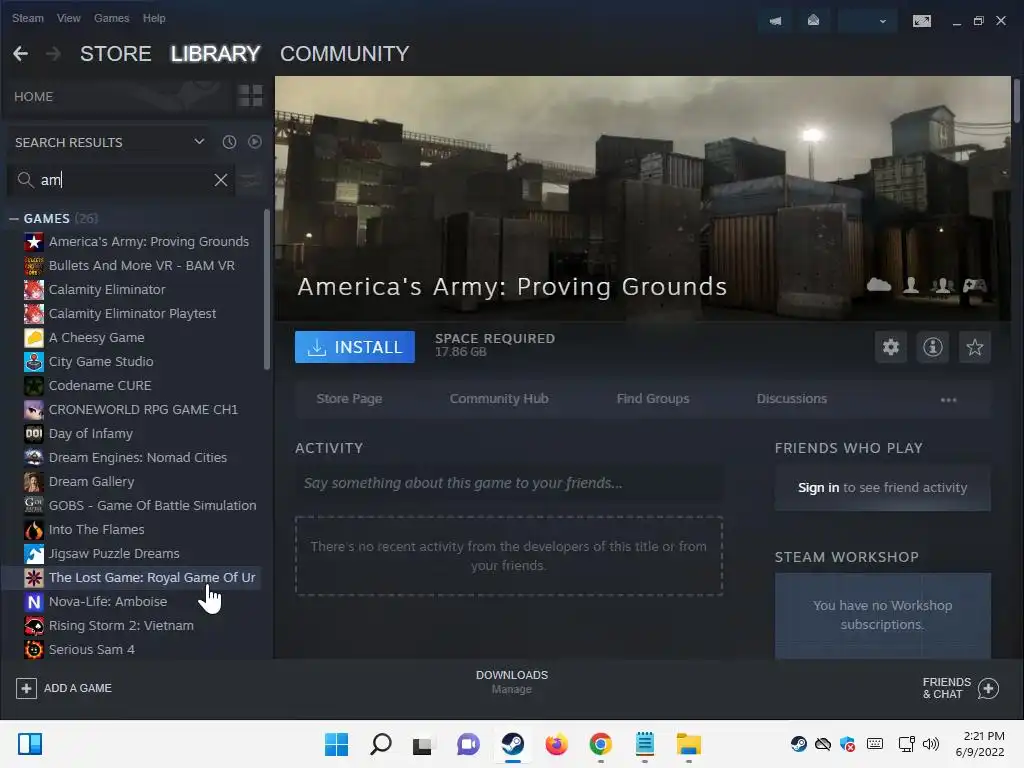Open game settings gear
The height and width of the screenshot is (768, 1024).
[891, 347]
